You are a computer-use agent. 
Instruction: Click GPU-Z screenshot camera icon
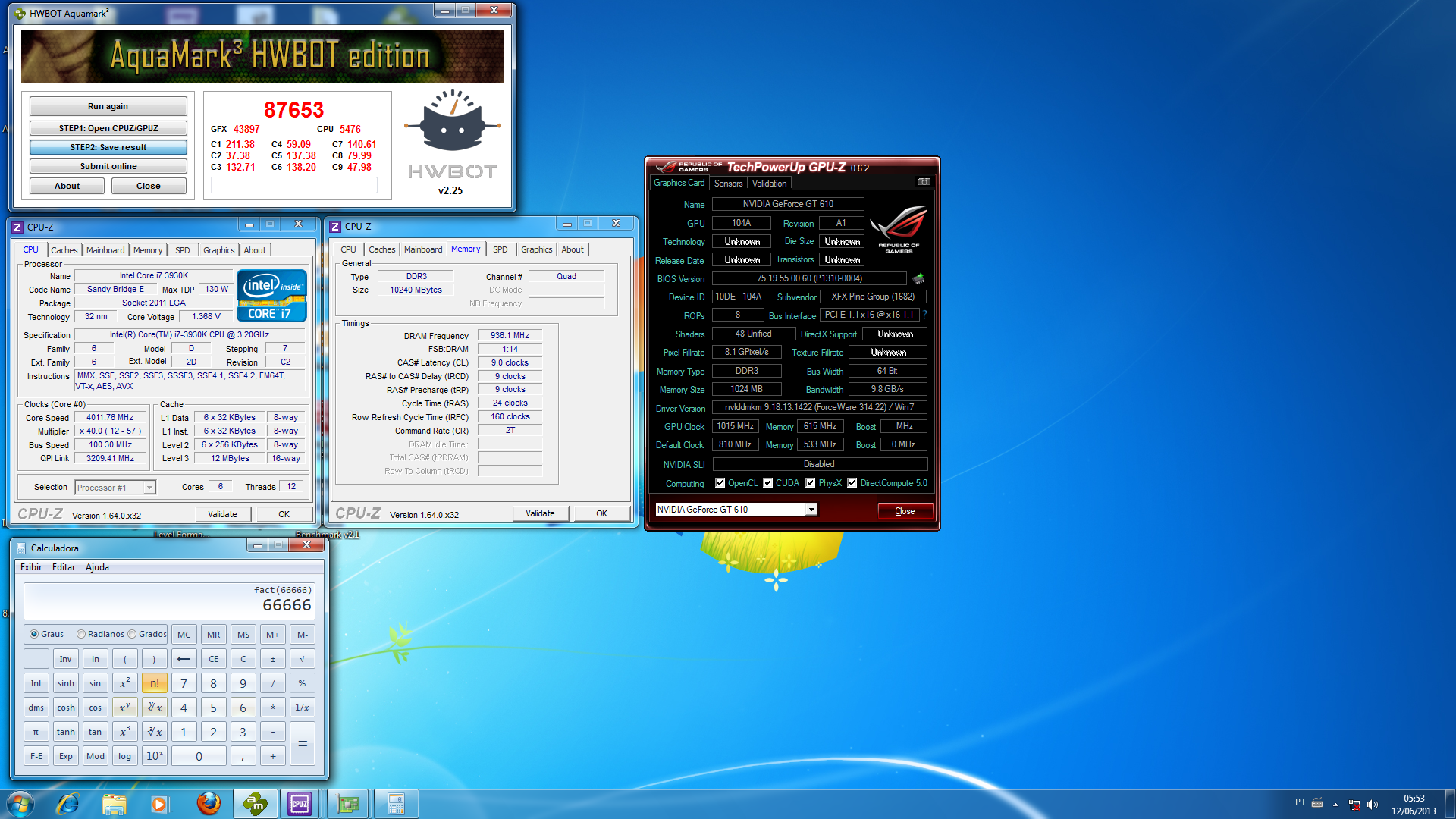924,182
